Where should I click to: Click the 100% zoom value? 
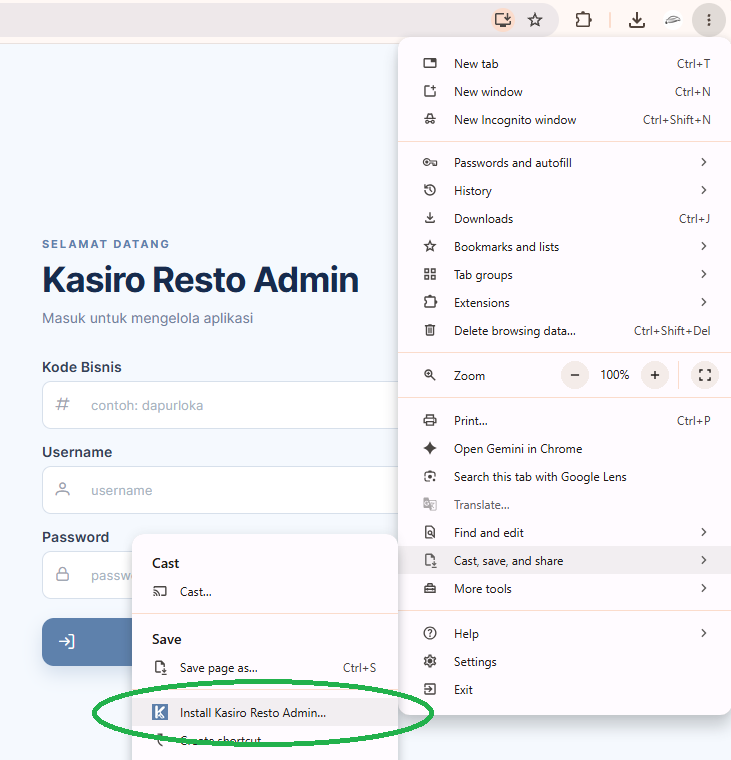coord(615,375)
